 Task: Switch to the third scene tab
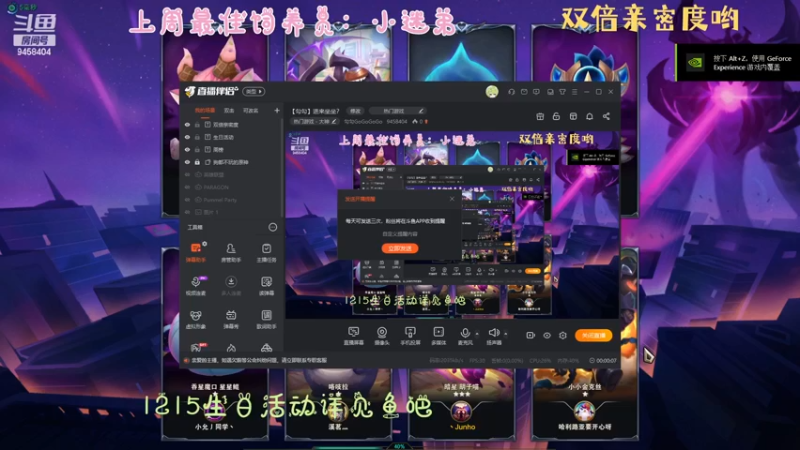click(x=251, y=111)
